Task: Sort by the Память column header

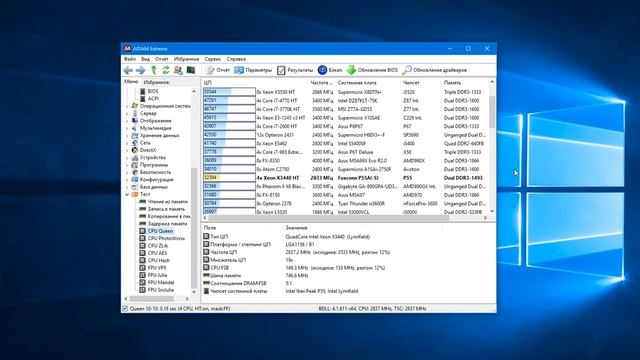Action: [x=464, y=83]
